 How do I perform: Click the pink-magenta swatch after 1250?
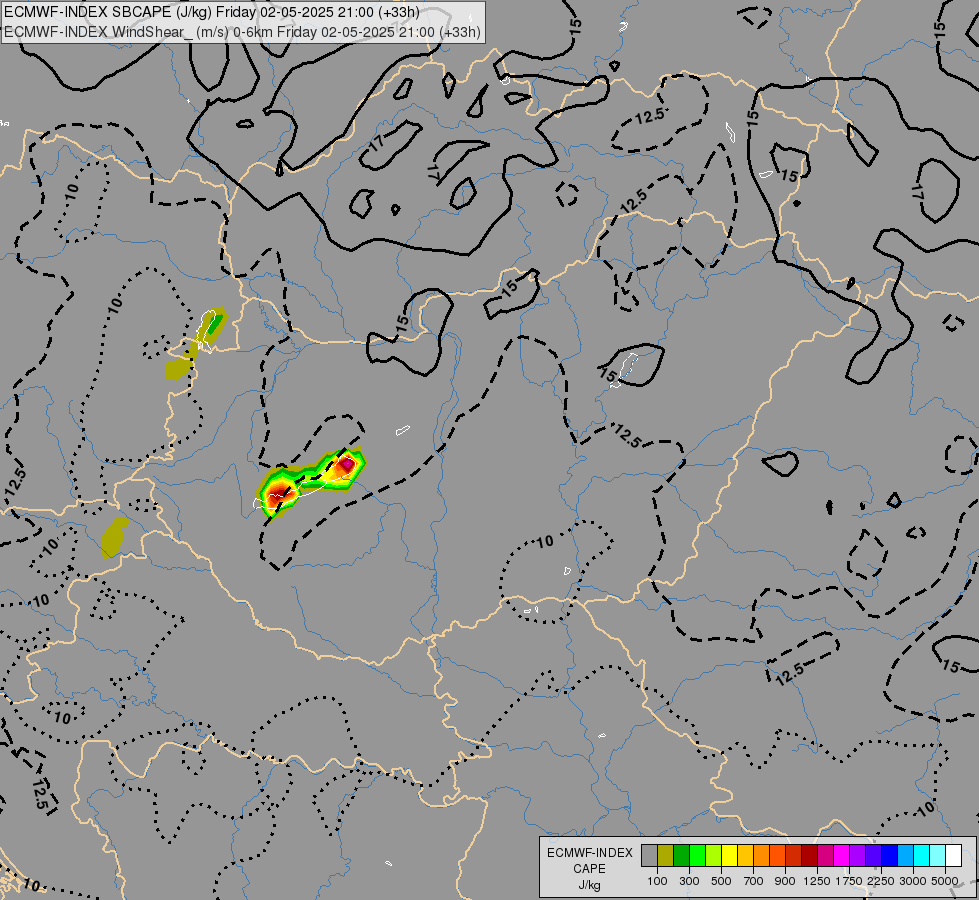[825, 855]
